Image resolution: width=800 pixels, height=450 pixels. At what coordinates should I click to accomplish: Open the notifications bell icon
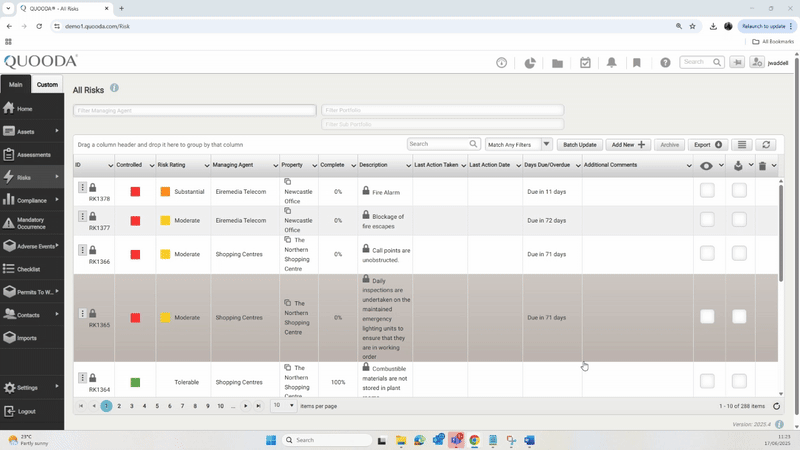coord(611,63)
